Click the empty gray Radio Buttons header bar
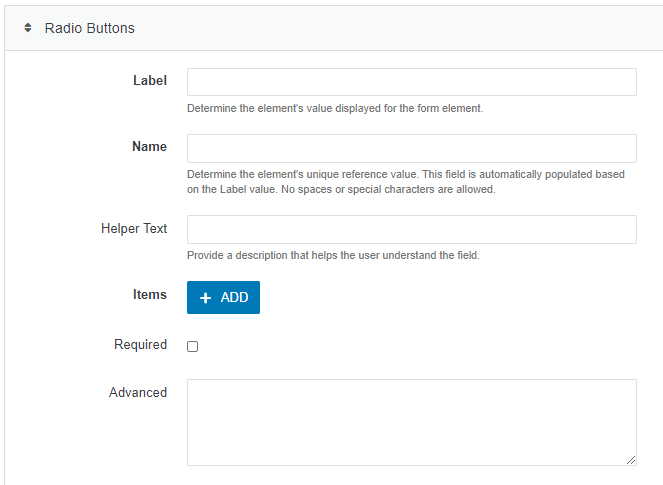Screen dimensions: 663x485 click(x=400, y=28)
